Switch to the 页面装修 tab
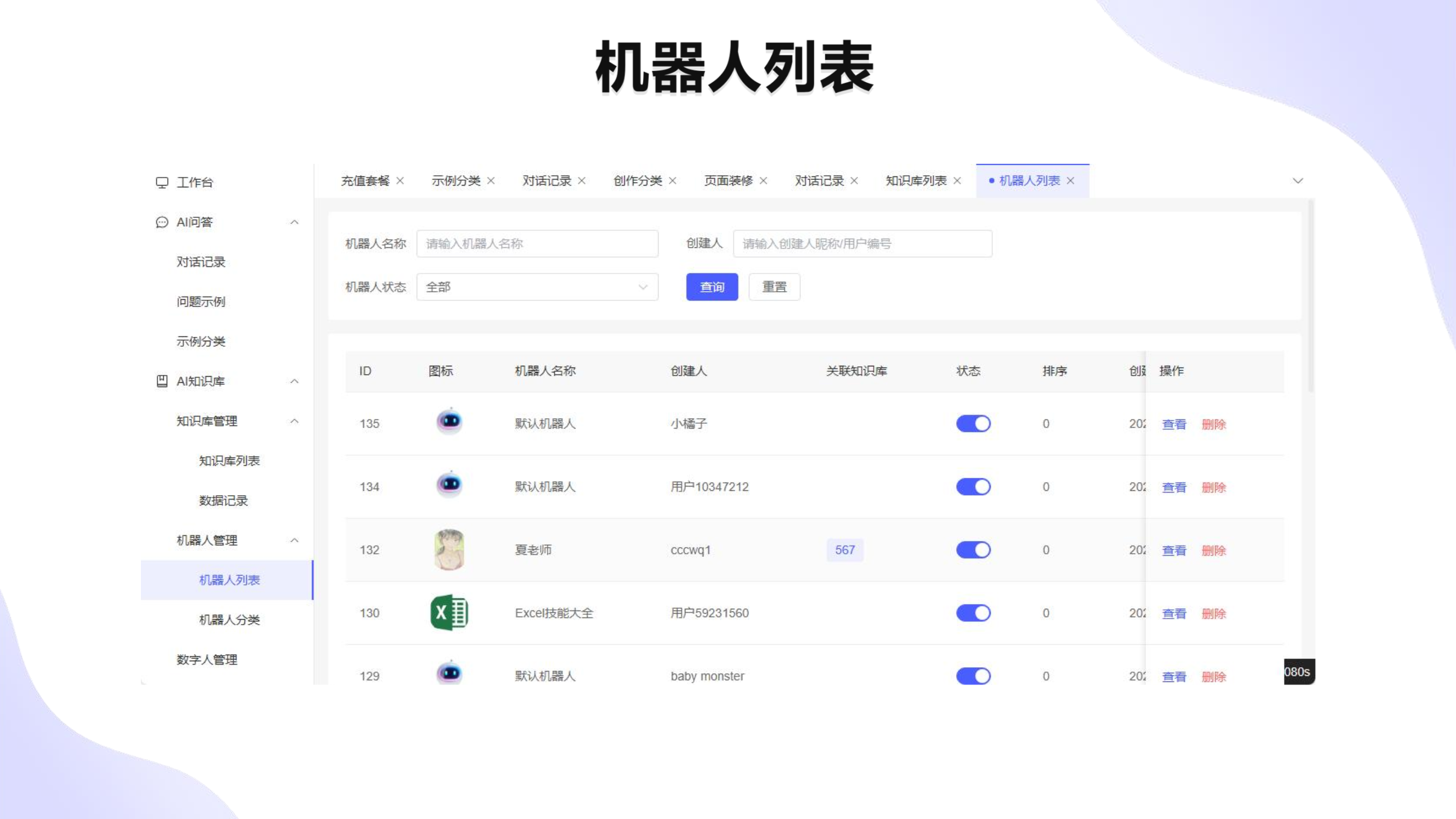1456x819 pixels. pos(728,181)
